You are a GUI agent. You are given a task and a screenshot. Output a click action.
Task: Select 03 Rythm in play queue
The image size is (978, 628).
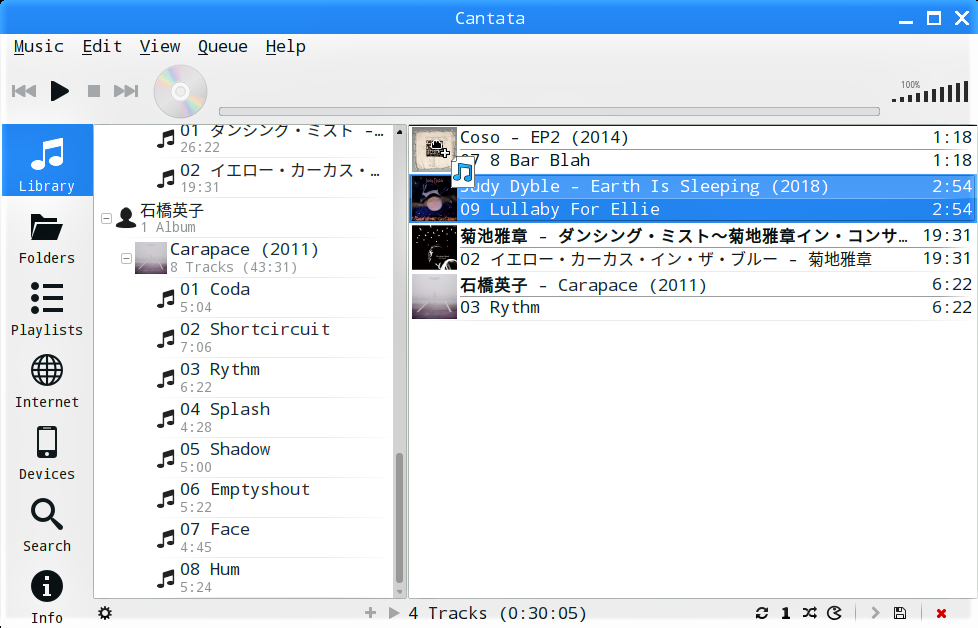(x=716, y=307)
